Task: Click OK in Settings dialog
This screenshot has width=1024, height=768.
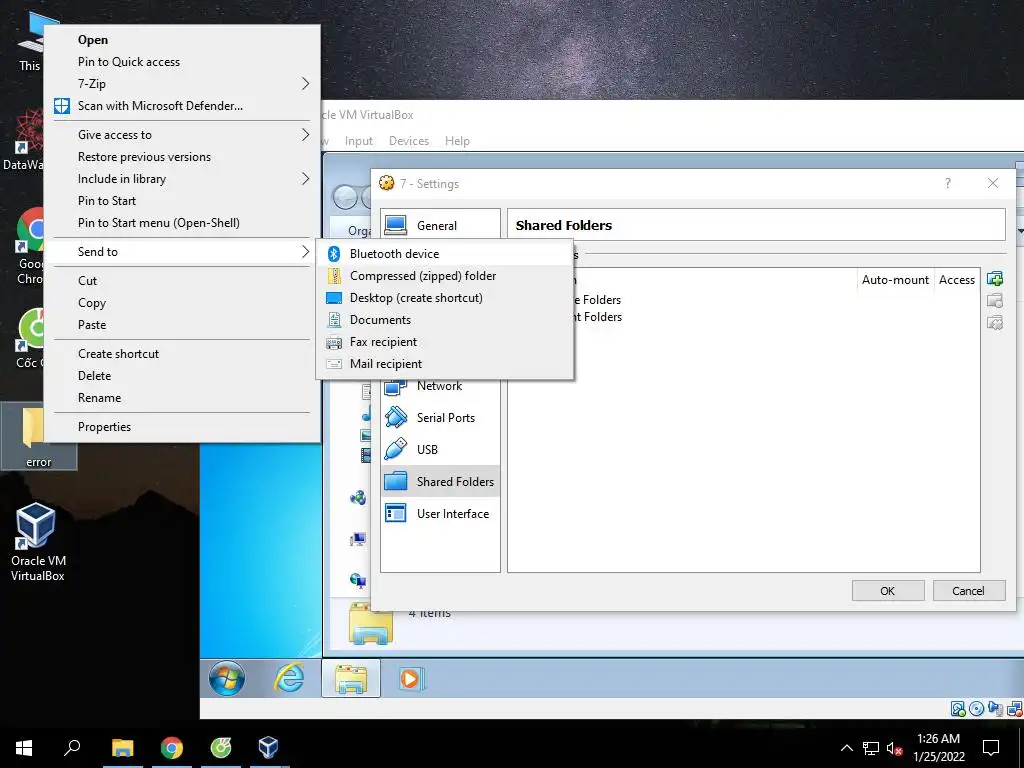Action: tap(888, 590)
